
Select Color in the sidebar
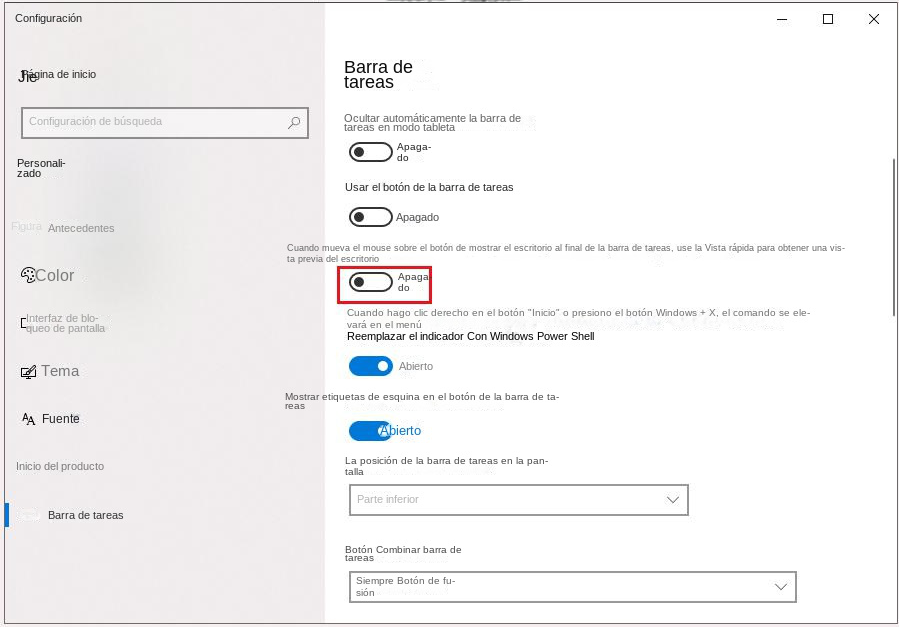click(x=54, y=276)
